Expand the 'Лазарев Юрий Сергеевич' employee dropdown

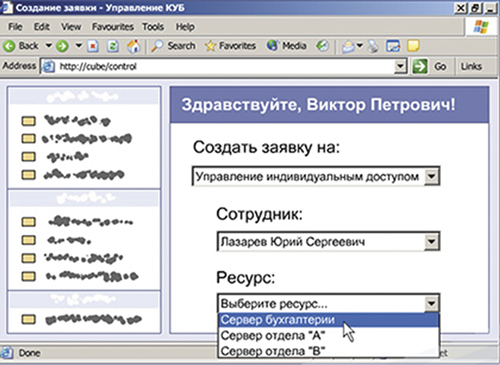coord(432,241)
